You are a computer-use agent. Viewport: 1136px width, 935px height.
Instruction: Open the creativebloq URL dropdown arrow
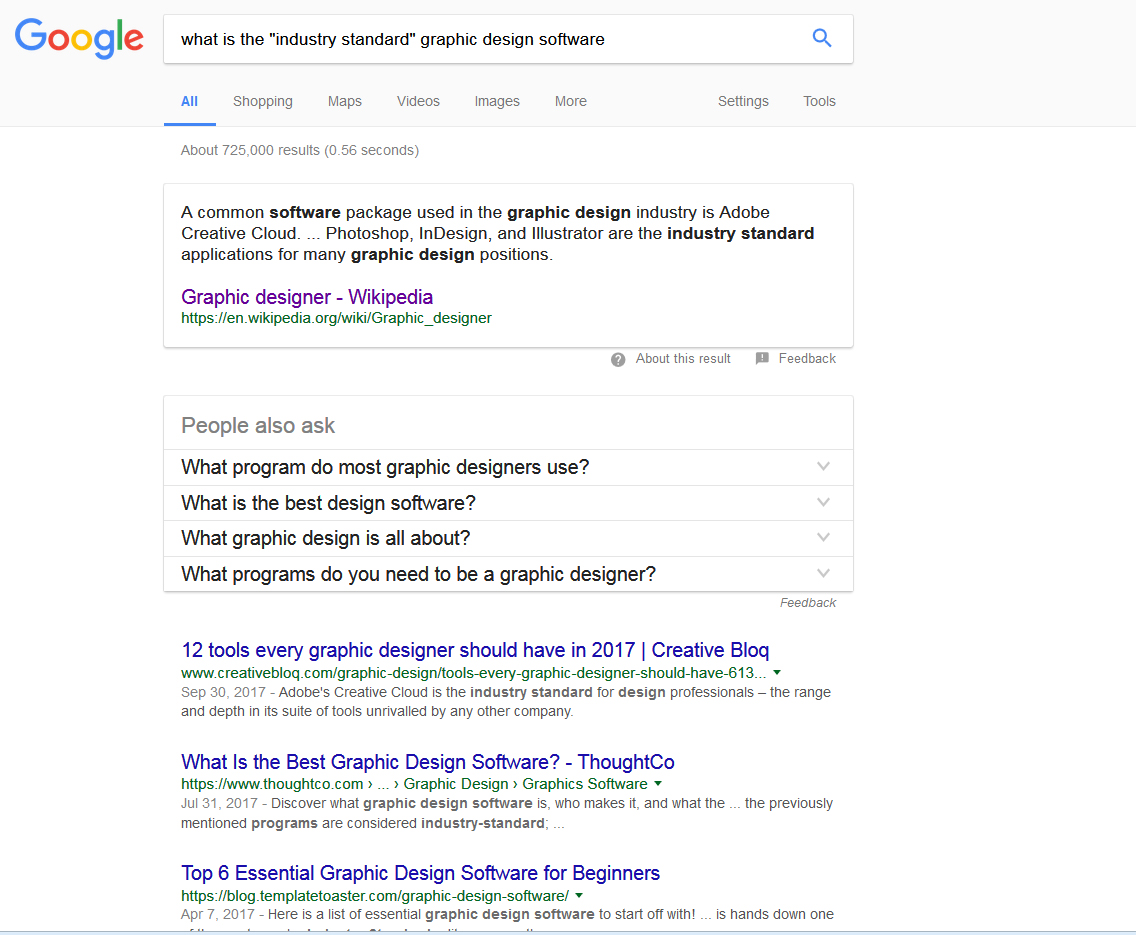click(x=777, y=673)
